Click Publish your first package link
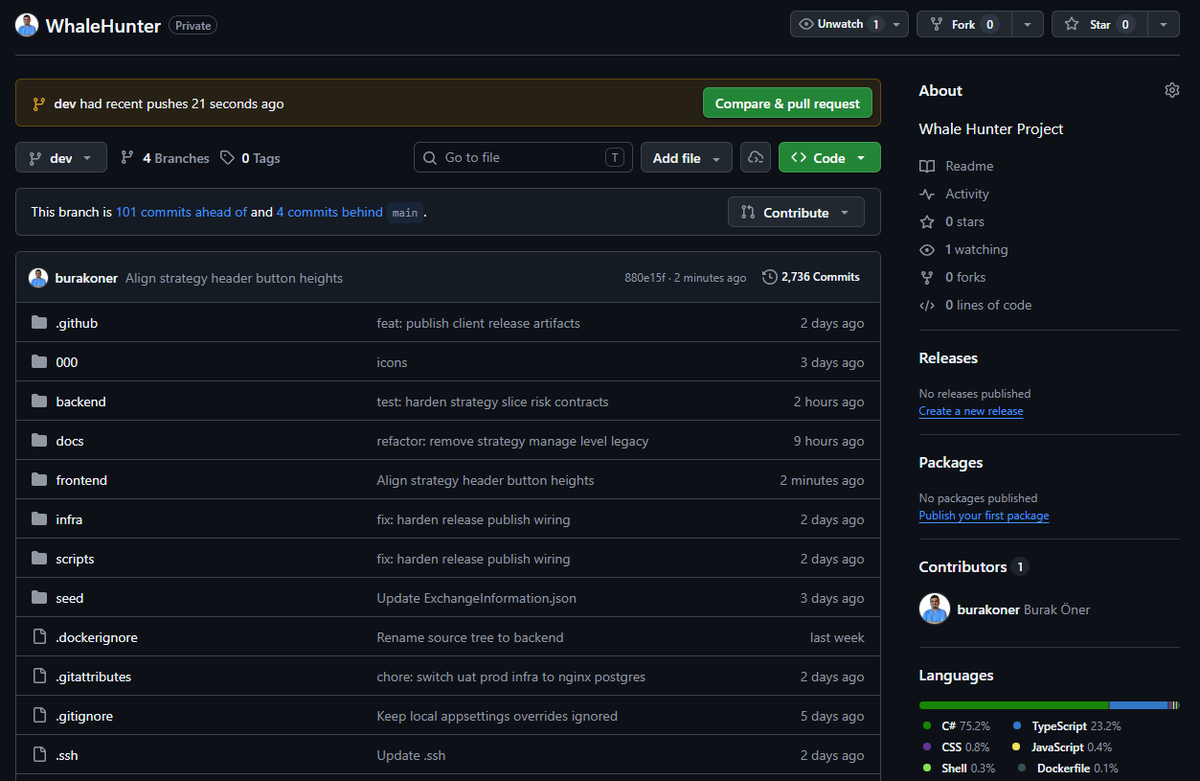The image size is (1200, 781). [x=984, y=516]
